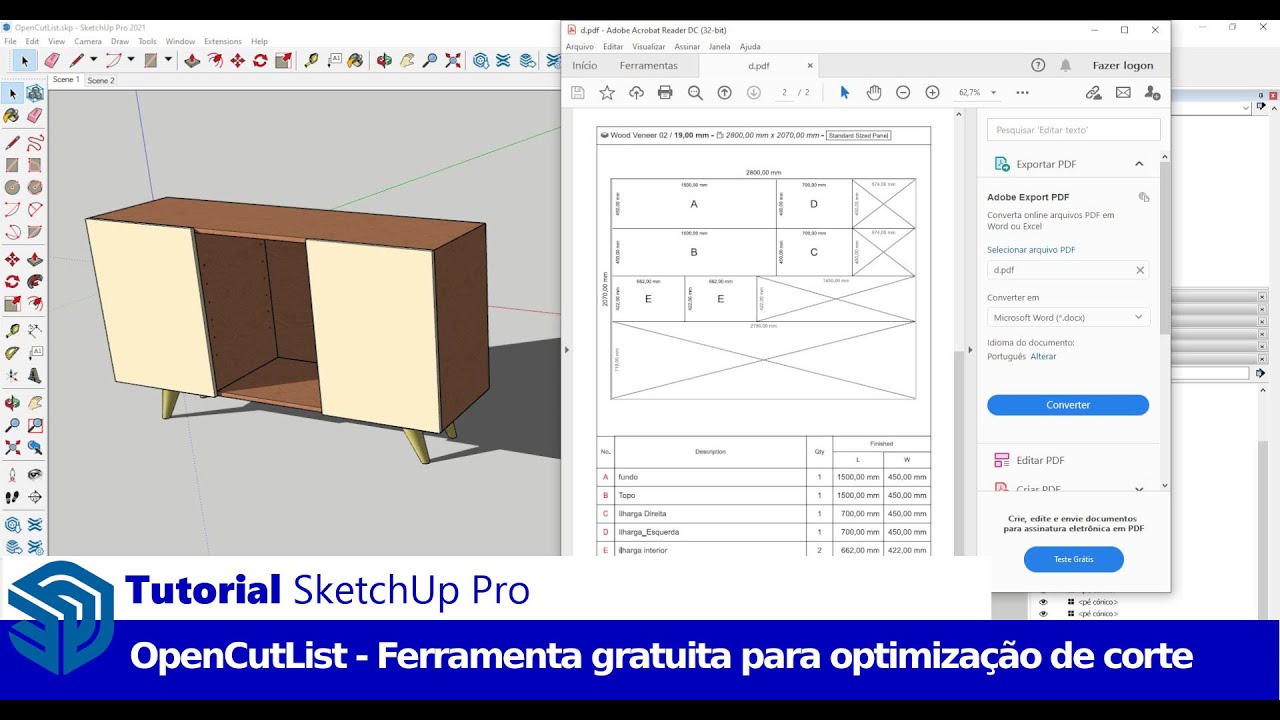Screen dimensions: 1280x720
Task: Open the Visualizar menu in Acrobat
Action: pos(649,47)
